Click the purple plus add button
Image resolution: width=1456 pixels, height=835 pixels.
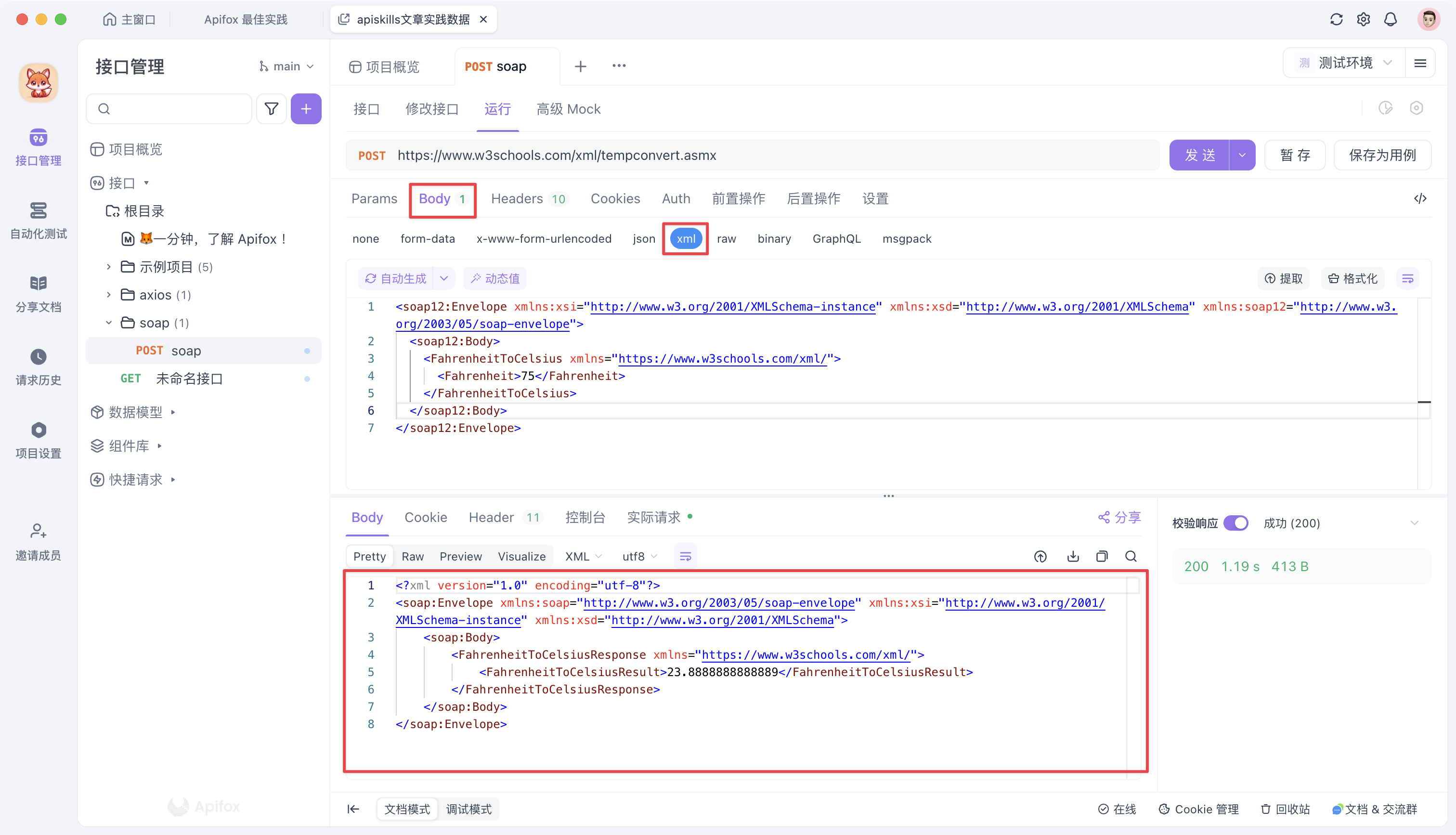(306, 108)
